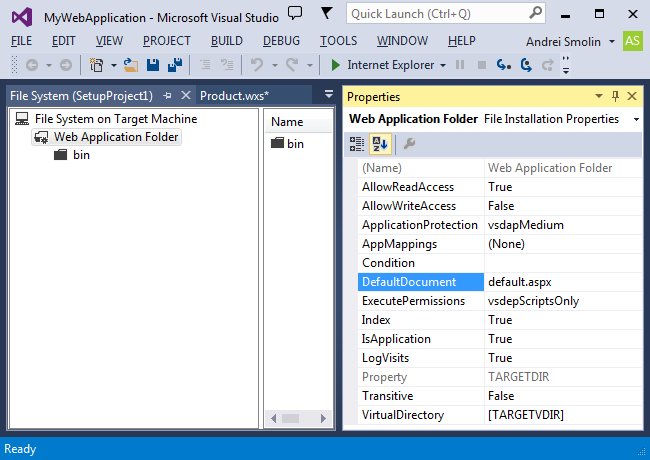
Task: Click the Step Over toolbar icon
Action: (x=526, y=65)
